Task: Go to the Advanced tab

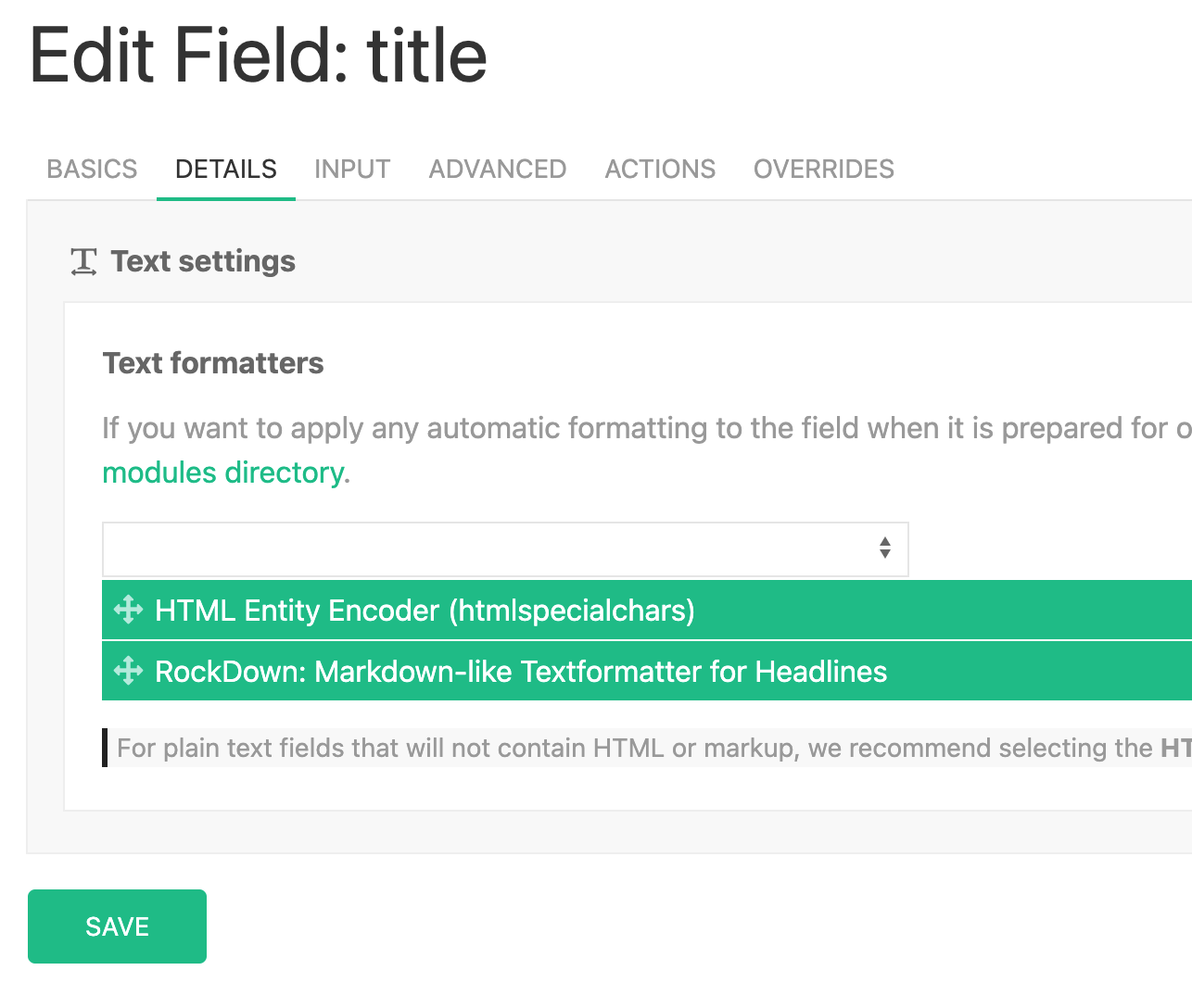Action: point(497,169)
